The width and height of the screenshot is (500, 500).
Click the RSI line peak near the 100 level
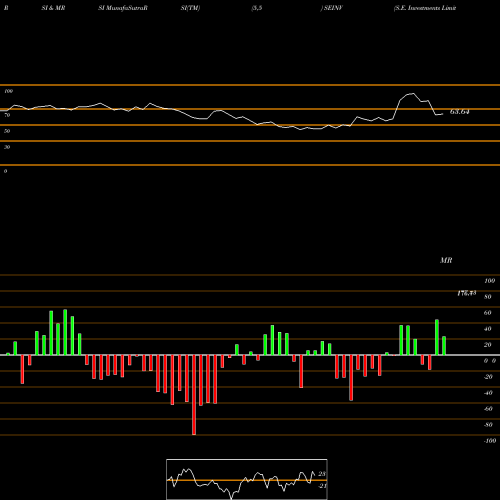point(413,94)
